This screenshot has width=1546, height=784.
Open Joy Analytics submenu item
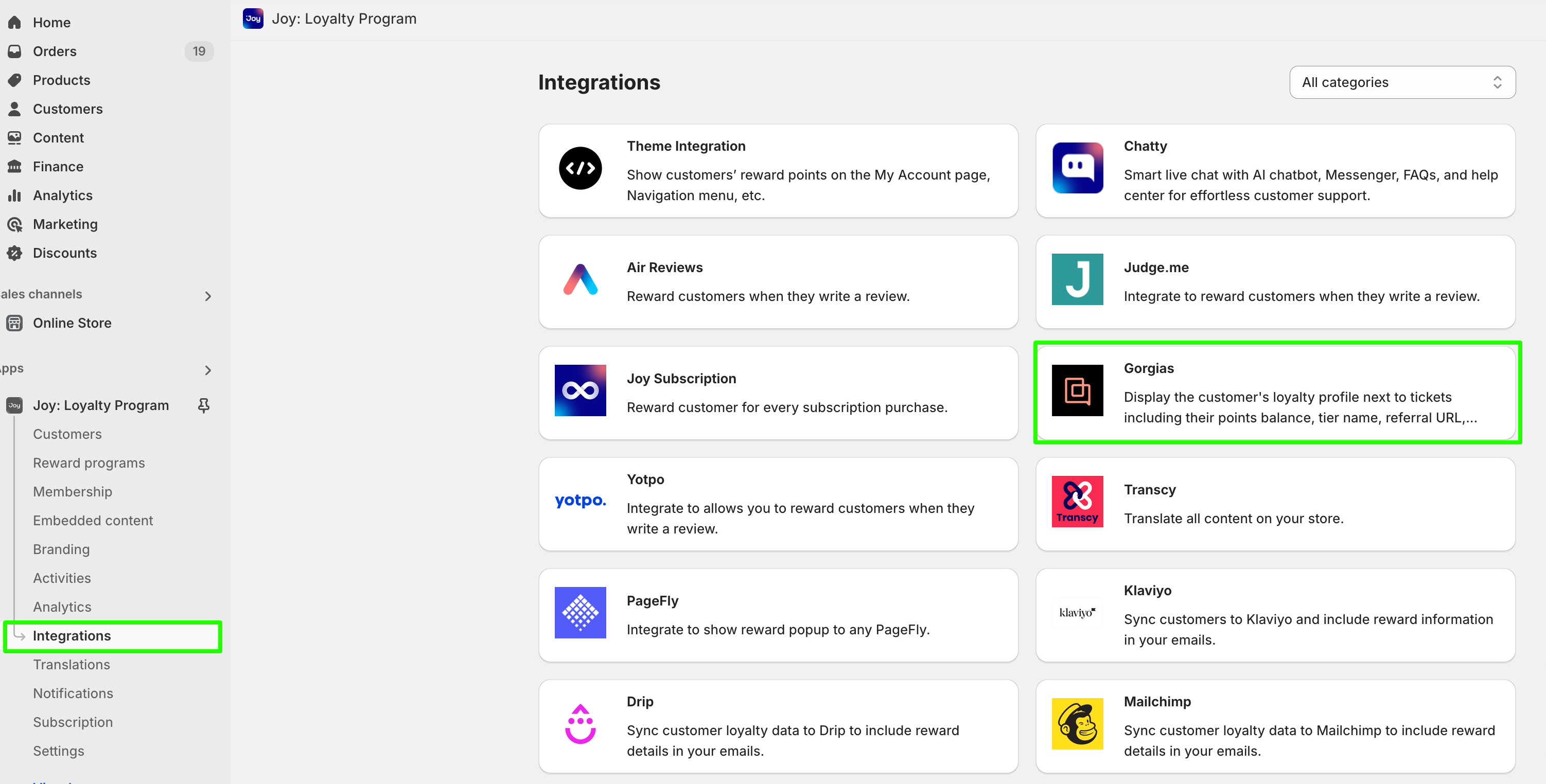62,607
